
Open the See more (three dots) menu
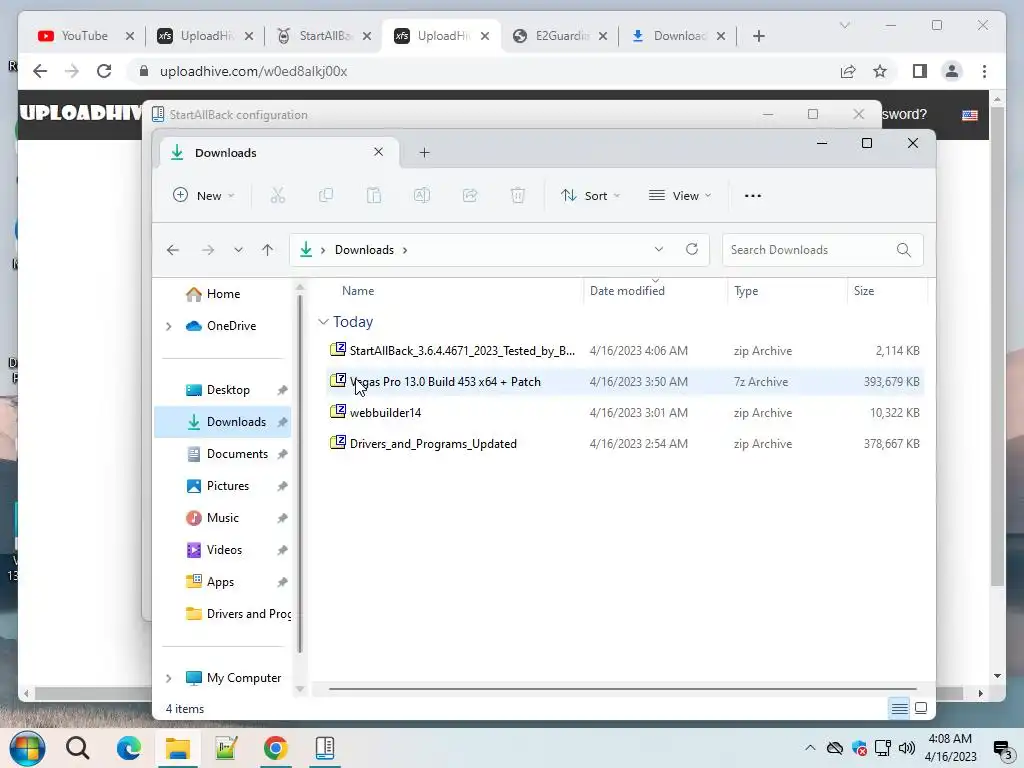(x=752, y=195)
